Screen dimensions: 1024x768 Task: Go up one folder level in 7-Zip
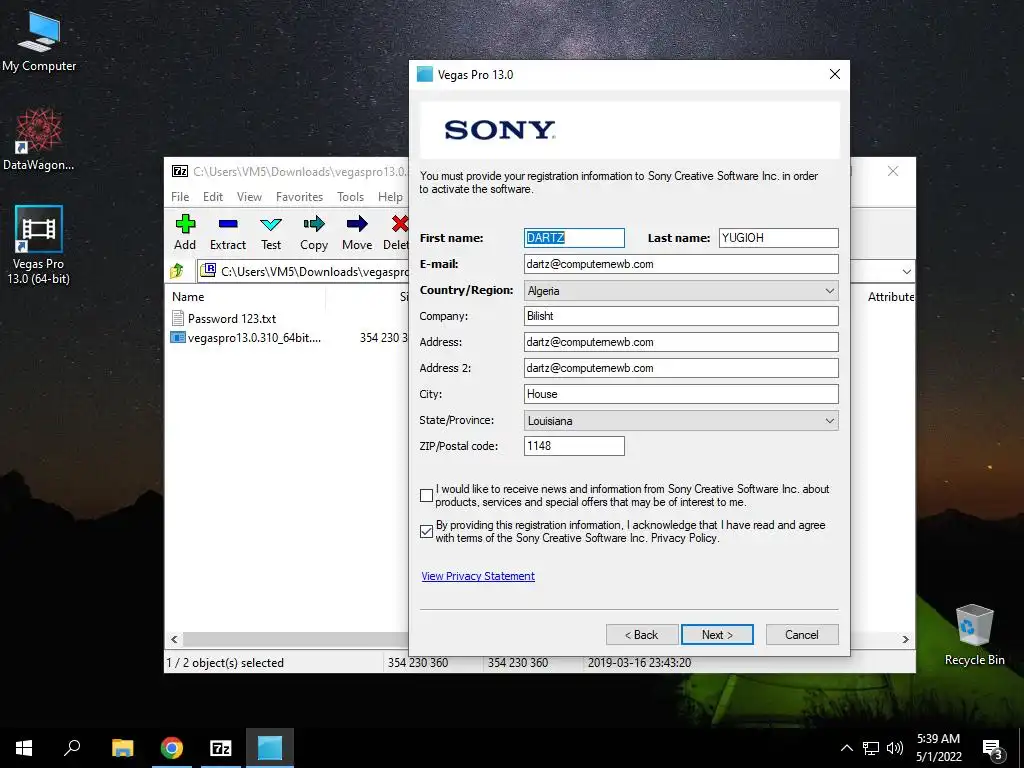pos(177,271)
